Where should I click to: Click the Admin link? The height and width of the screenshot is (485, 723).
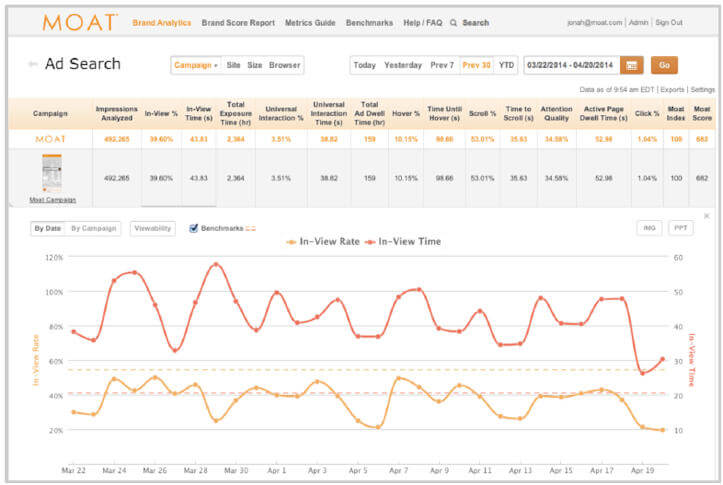coord(638,22)
